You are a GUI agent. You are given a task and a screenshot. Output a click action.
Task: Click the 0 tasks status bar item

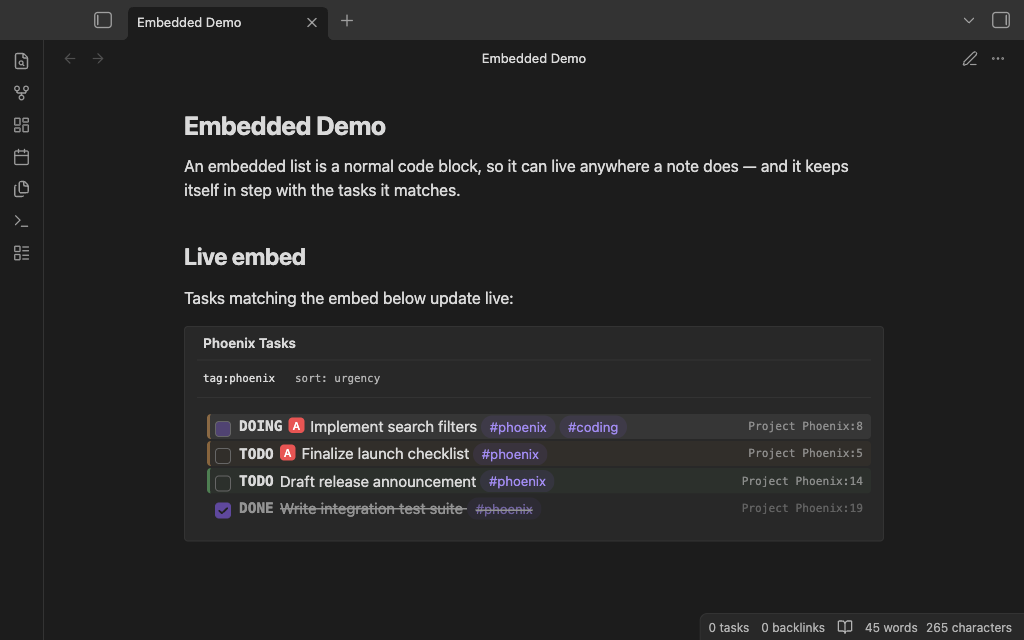point(729,628)
